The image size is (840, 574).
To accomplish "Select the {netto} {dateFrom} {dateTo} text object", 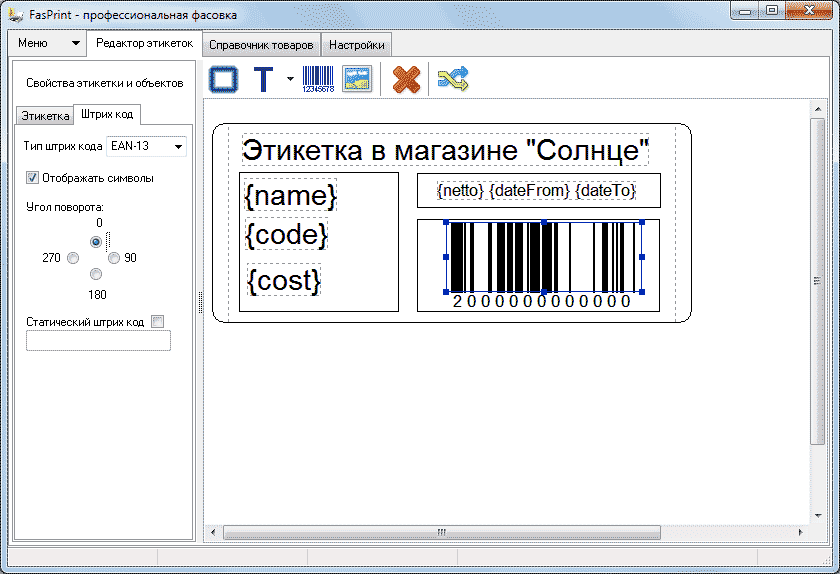I will [x=536, y=190].
